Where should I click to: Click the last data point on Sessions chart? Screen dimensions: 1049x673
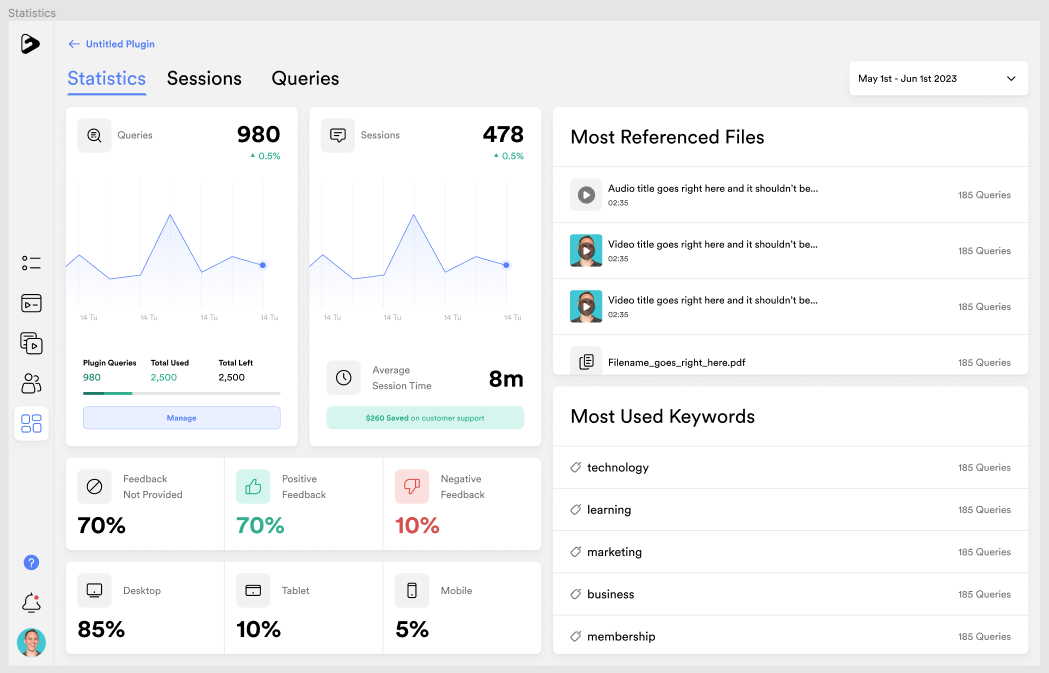506,265
